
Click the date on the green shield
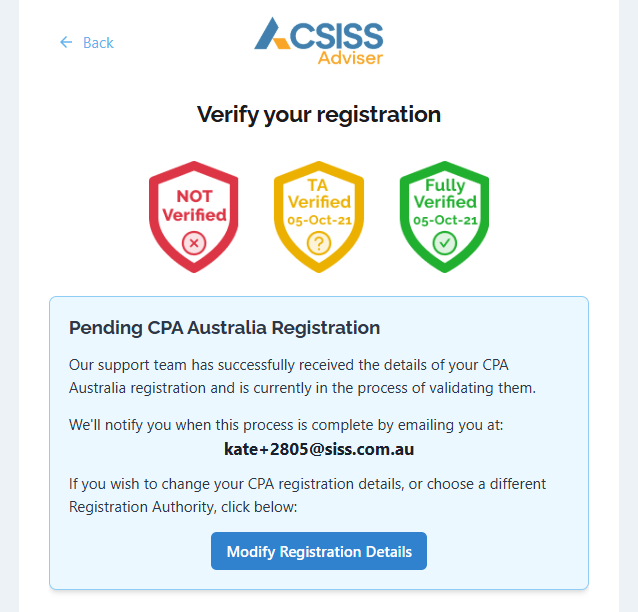[445, 220]
